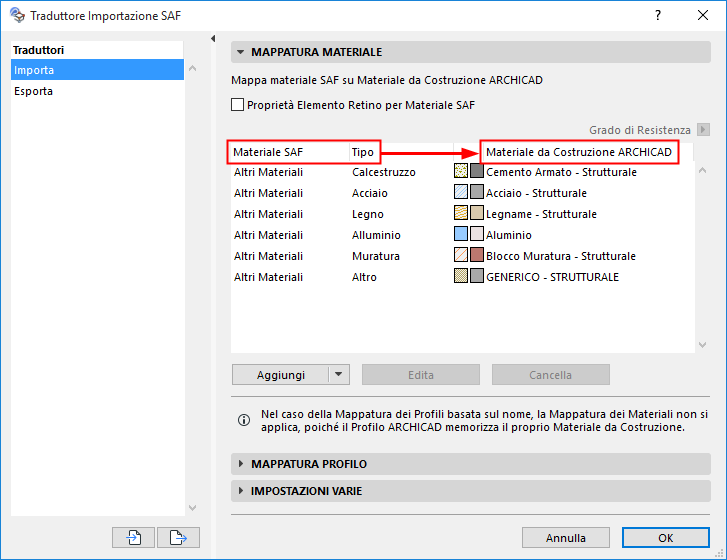Click Aluminio blue fill pattern icon
Screen dimensions: 727x560
pos(461,234)
